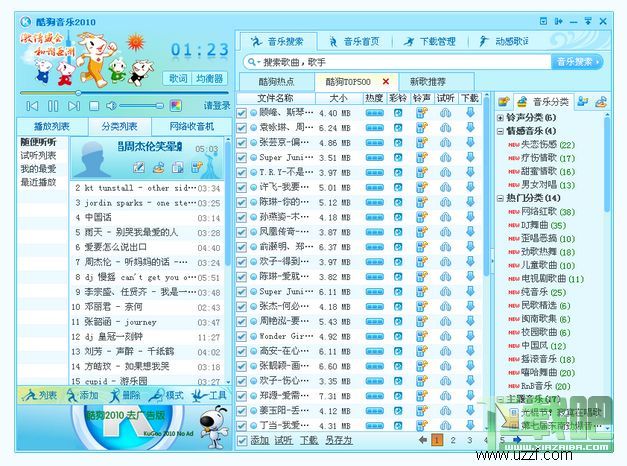Open the colorful skin picker icon
The image size is (627, 466).
pos(176,106)
